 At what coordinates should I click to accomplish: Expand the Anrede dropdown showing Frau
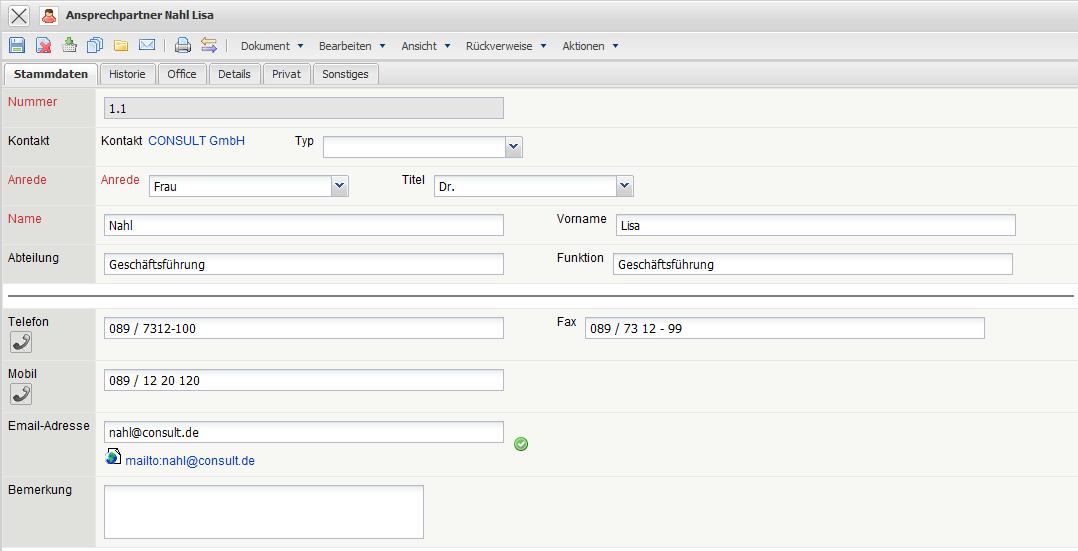pos(339,186)
